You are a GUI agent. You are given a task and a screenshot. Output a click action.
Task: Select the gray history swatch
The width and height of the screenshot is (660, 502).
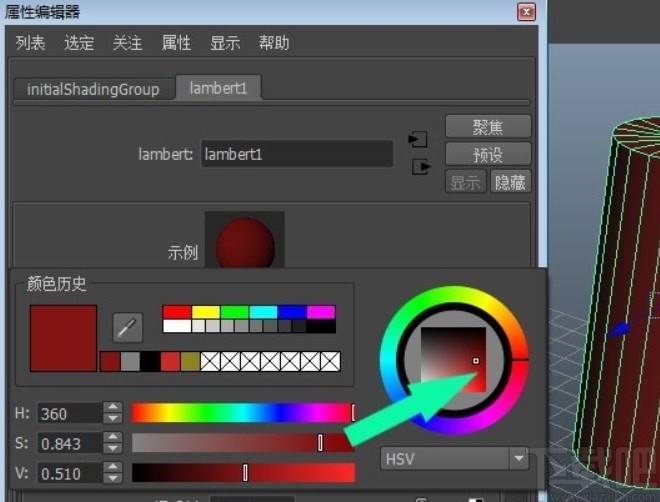click(130, 361)
